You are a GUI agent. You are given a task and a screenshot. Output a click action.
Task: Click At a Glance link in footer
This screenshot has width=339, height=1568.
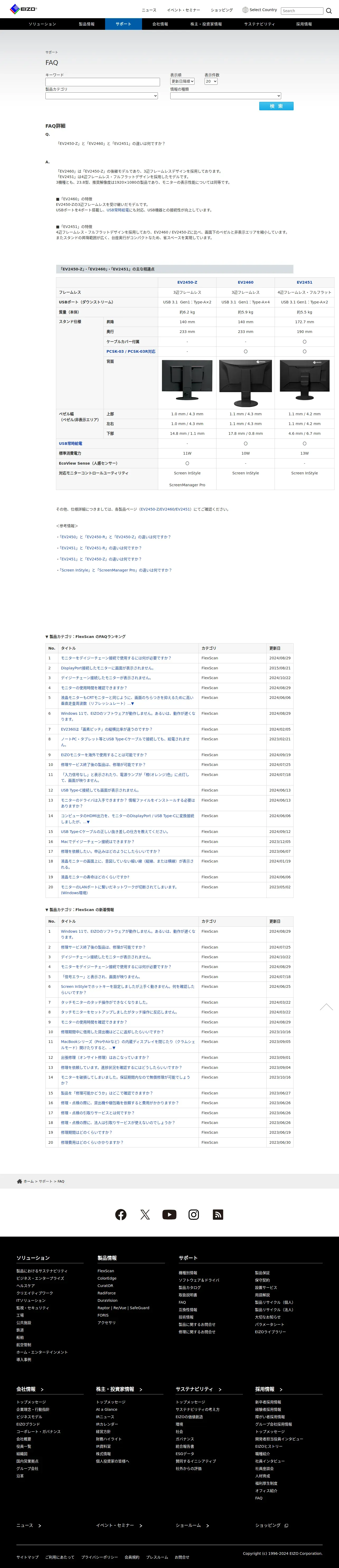click(x=106, y=1409)
